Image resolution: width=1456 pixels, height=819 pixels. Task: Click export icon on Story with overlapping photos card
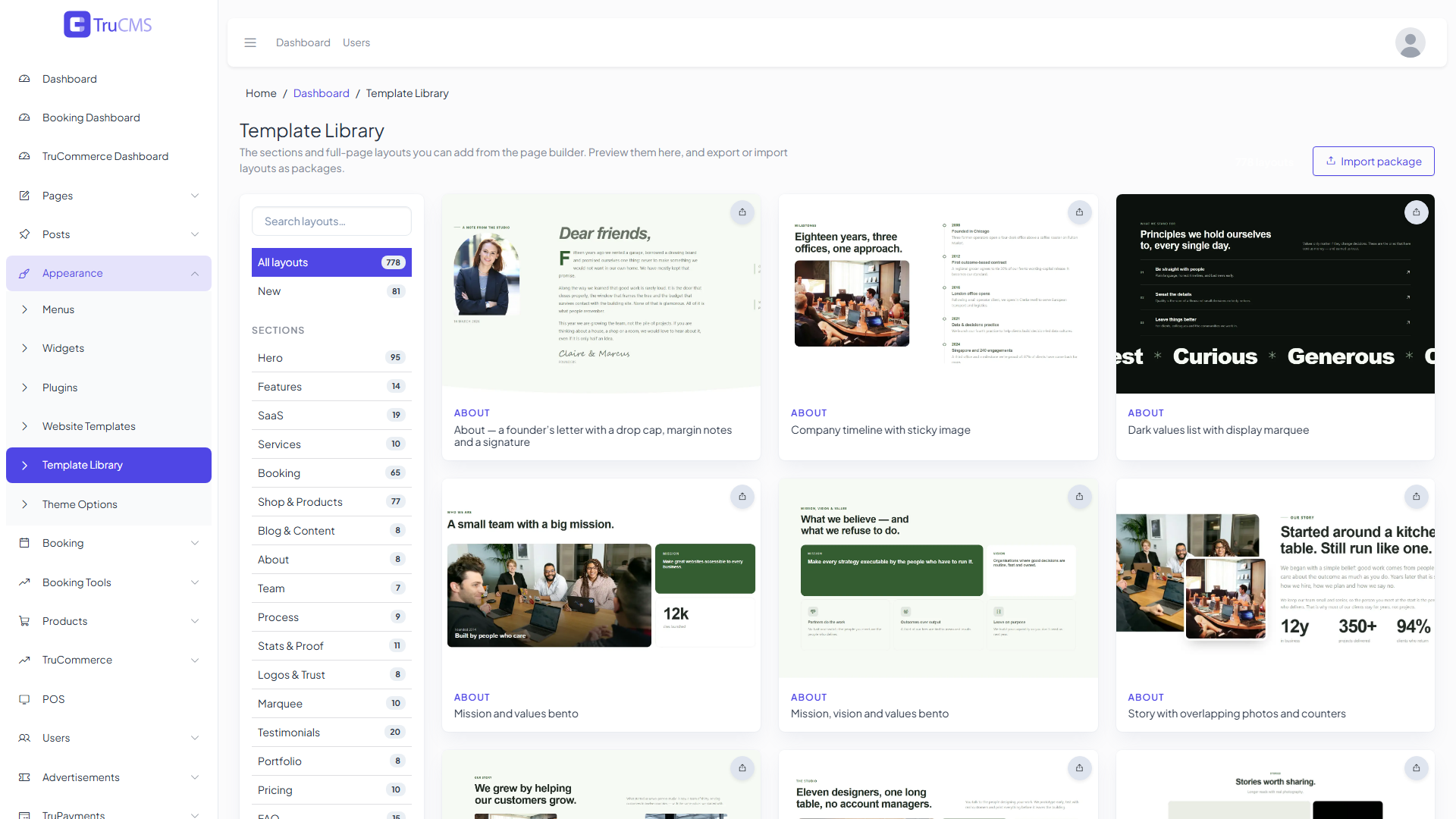(1416, 497)
